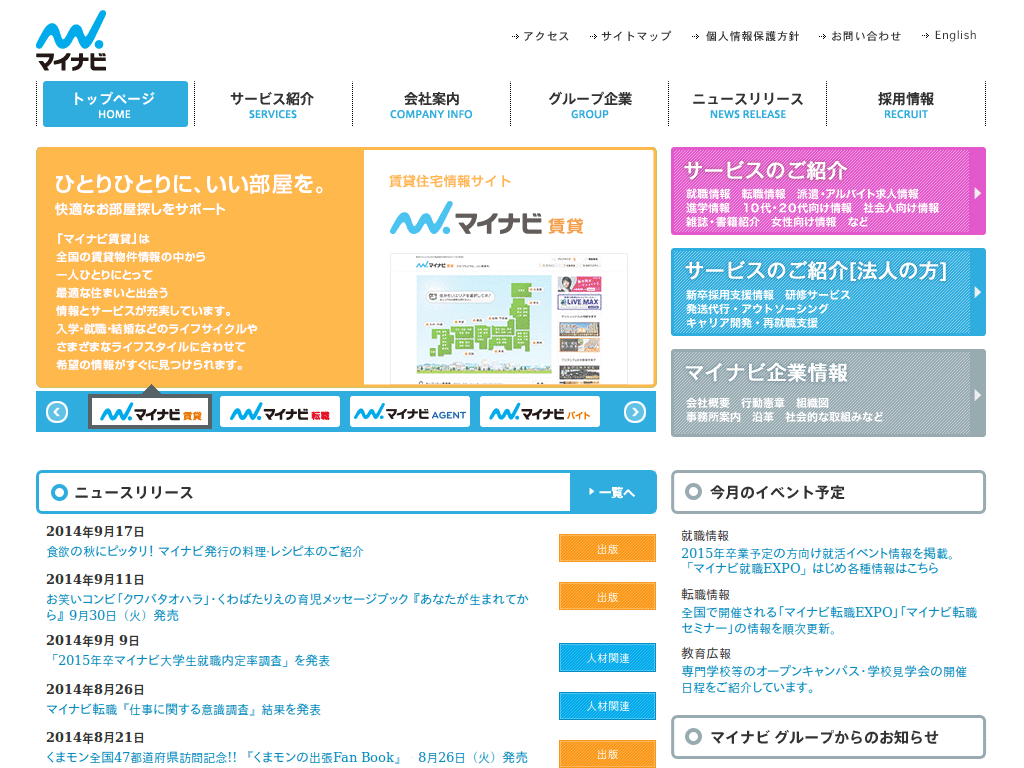The height and width of the screenshot is (768, 1024).
Task: Click 出版 tag for September 11 news
Action: click(607, 596)
